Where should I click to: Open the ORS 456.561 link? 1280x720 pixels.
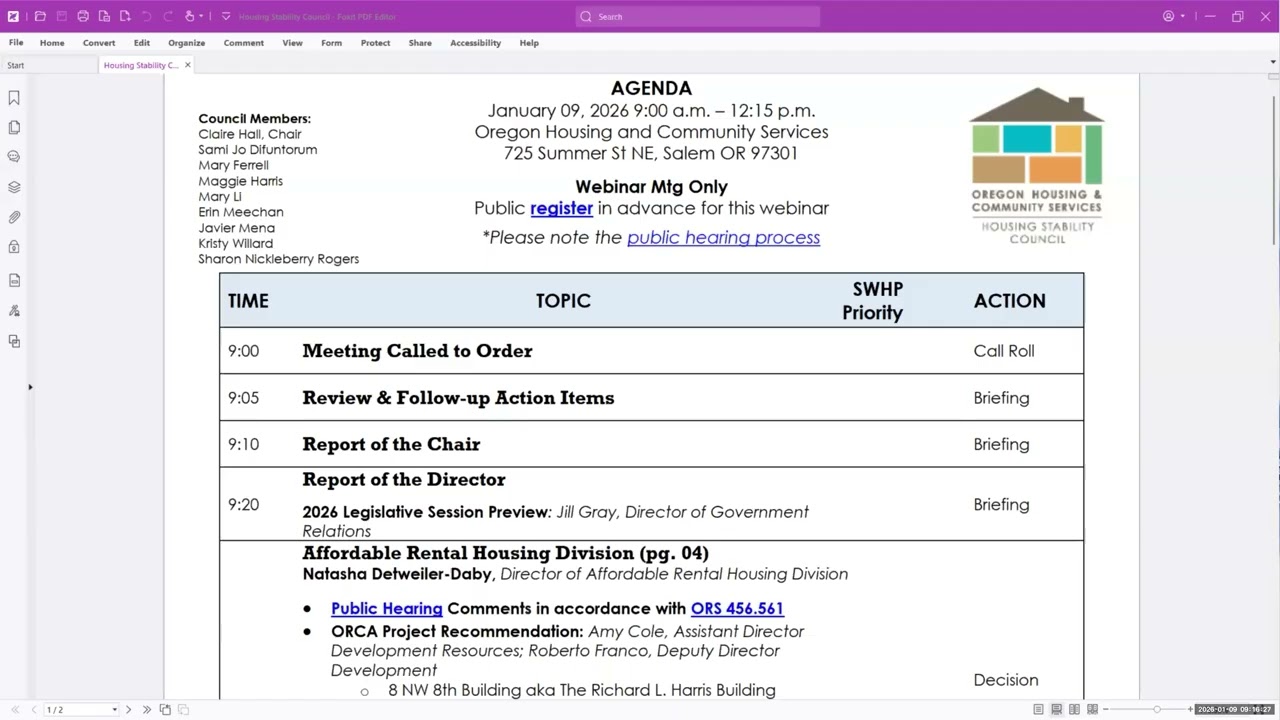click(737, 608)
